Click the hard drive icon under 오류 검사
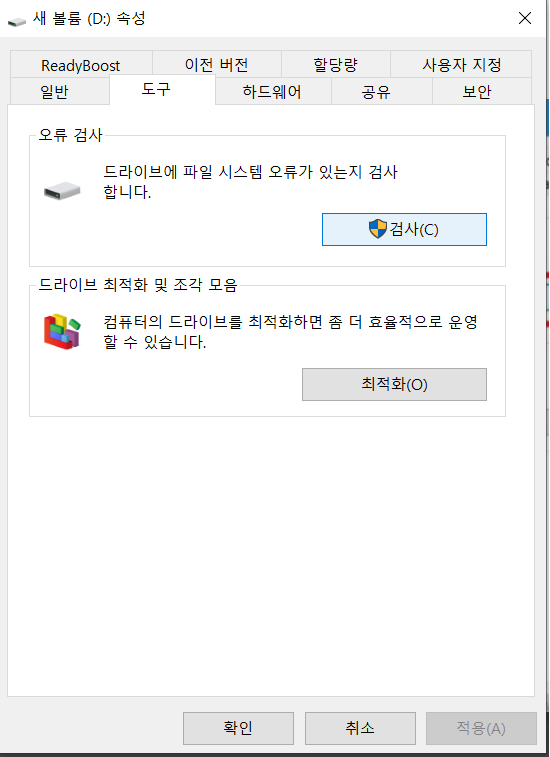 tap(62, 191)
